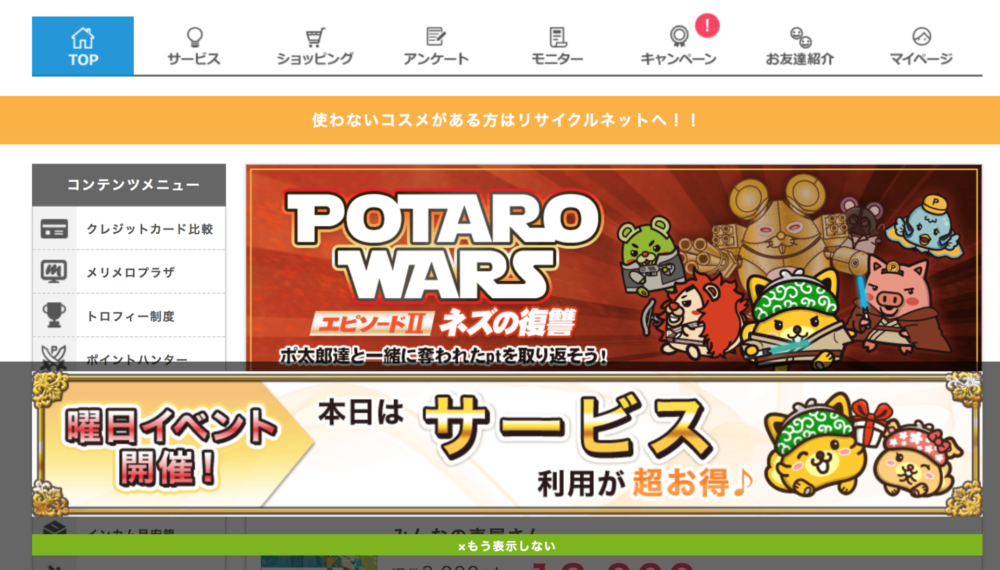Click the orange リサイクルネット announcement banner
The height and width of the screenshot is (570, 1000).
tap(500, 120)
